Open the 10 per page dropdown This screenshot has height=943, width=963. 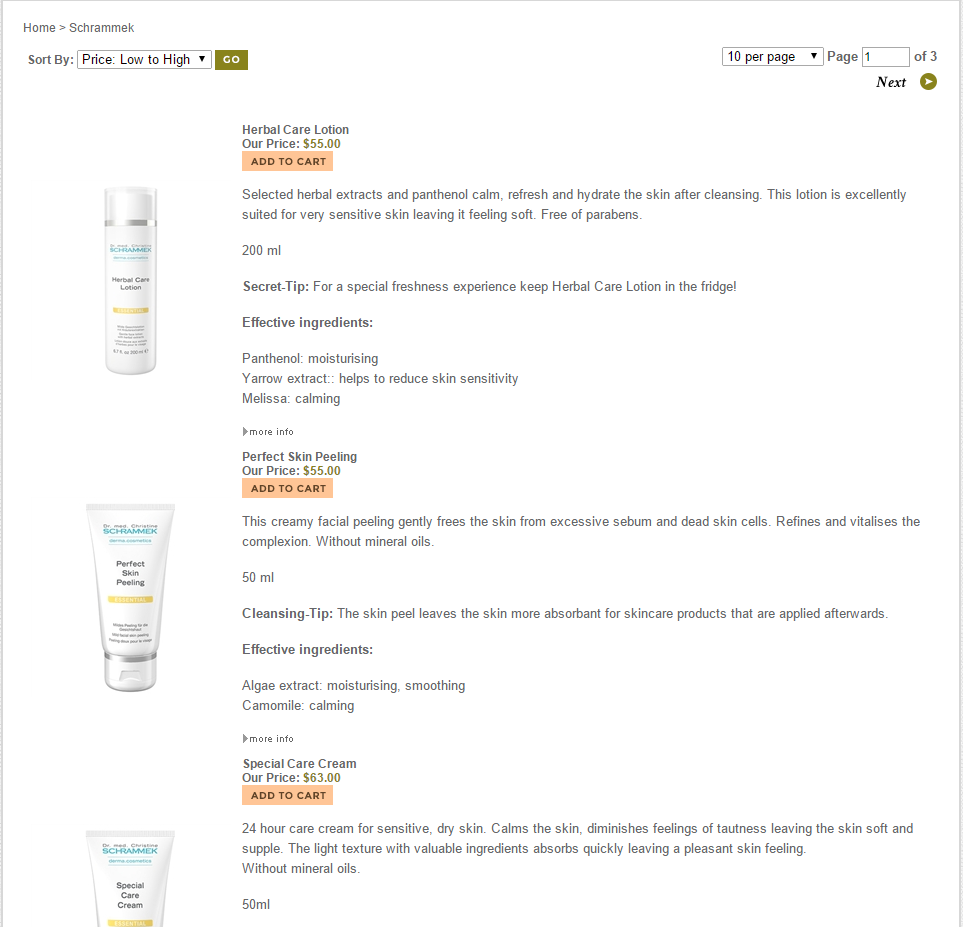tap(772, 57)
